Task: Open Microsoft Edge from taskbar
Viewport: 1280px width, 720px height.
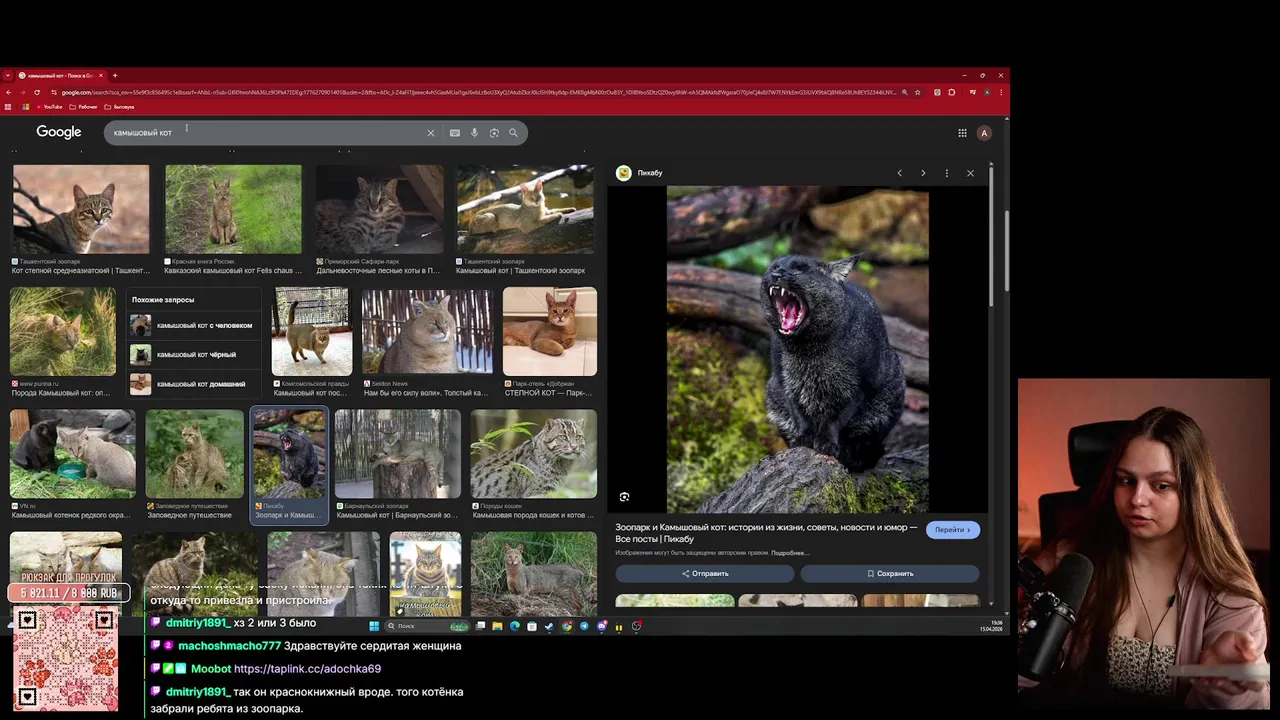Action: [x=515, y=626]
